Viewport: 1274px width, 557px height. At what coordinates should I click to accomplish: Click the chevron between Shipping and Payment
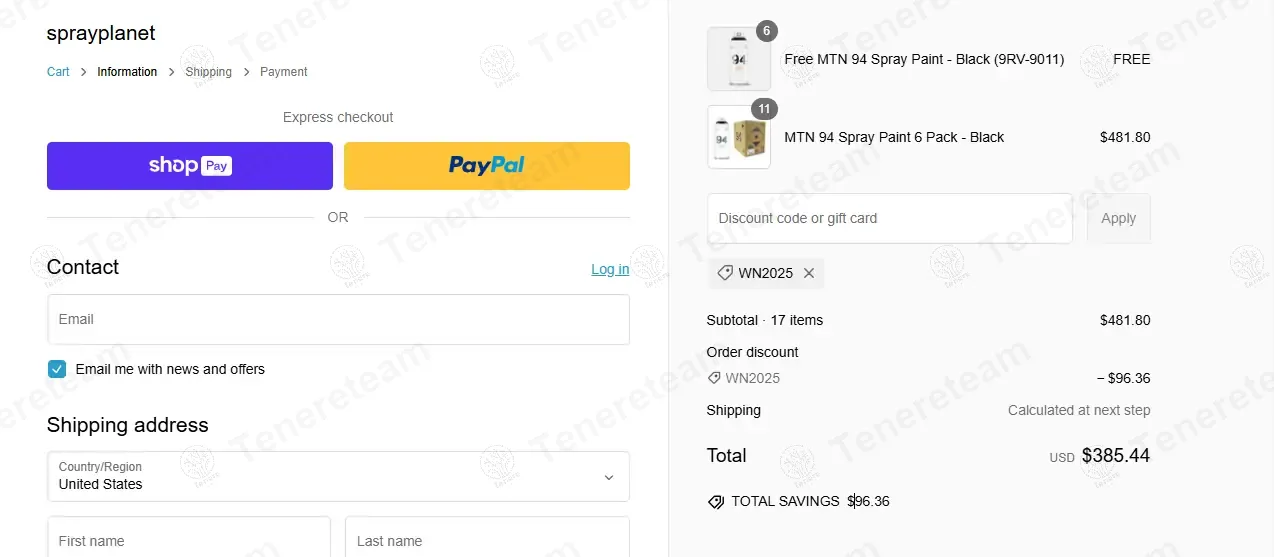pos(246,72)
